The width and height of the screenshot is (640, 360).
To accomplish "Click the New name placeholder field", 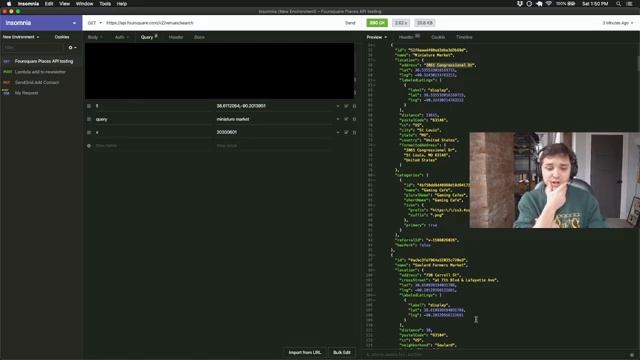I will click(153, 146).
